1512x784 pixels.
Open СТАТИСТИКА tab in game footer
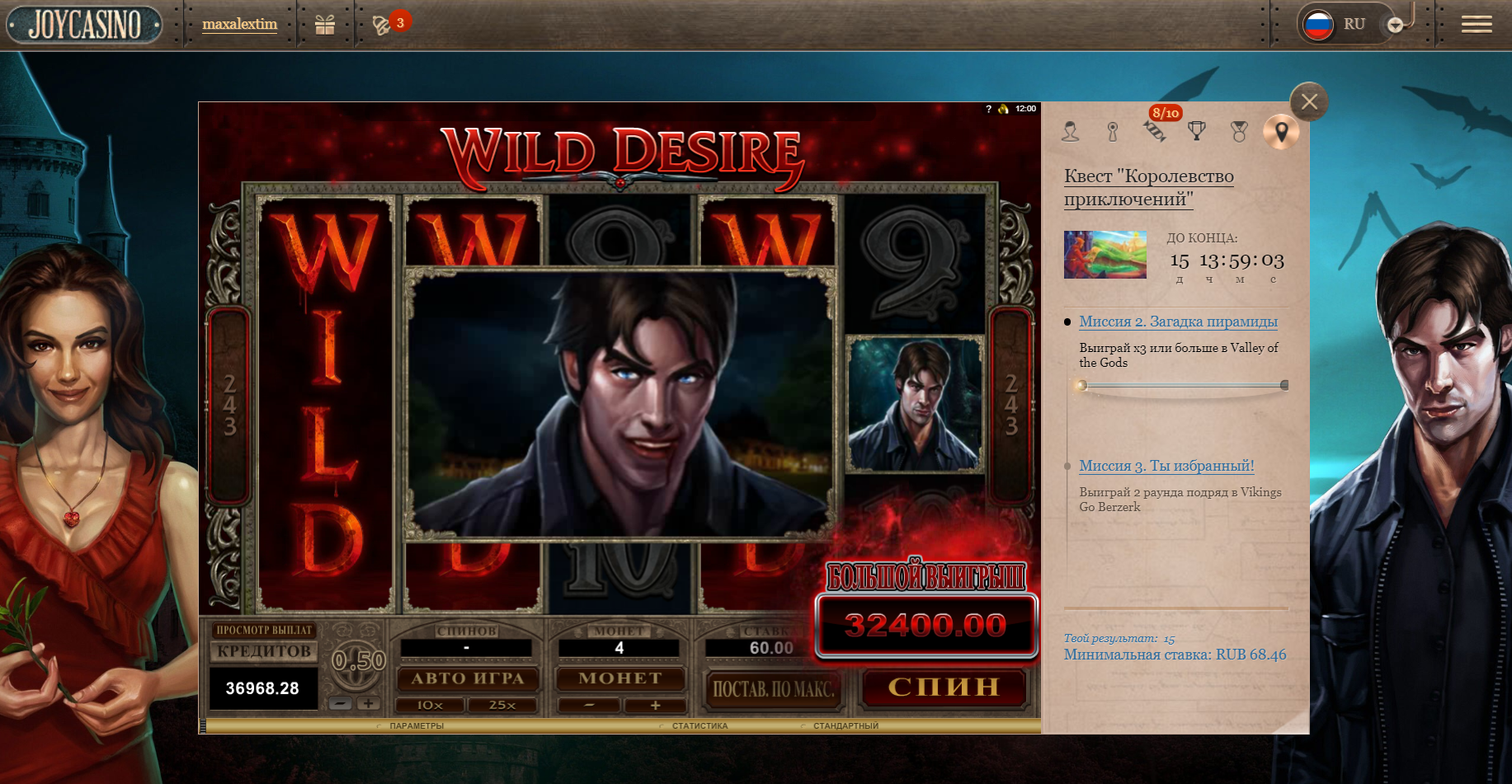699,726
